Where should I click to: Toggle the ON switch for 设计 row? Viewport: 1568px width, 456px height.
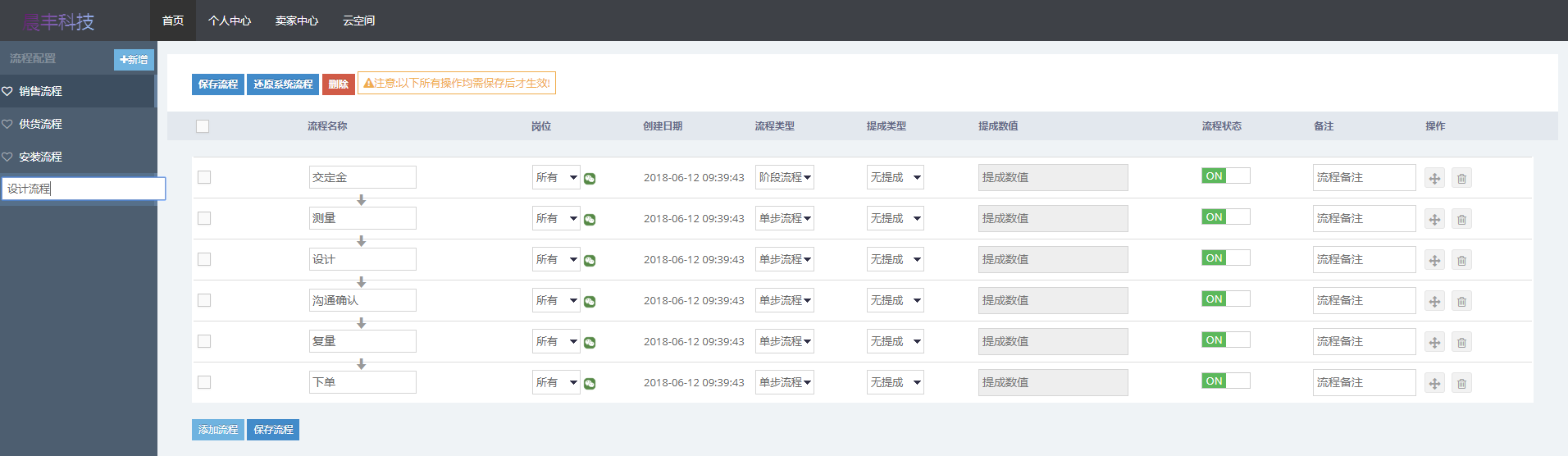pyautogui.click(x=1226, y=258)
